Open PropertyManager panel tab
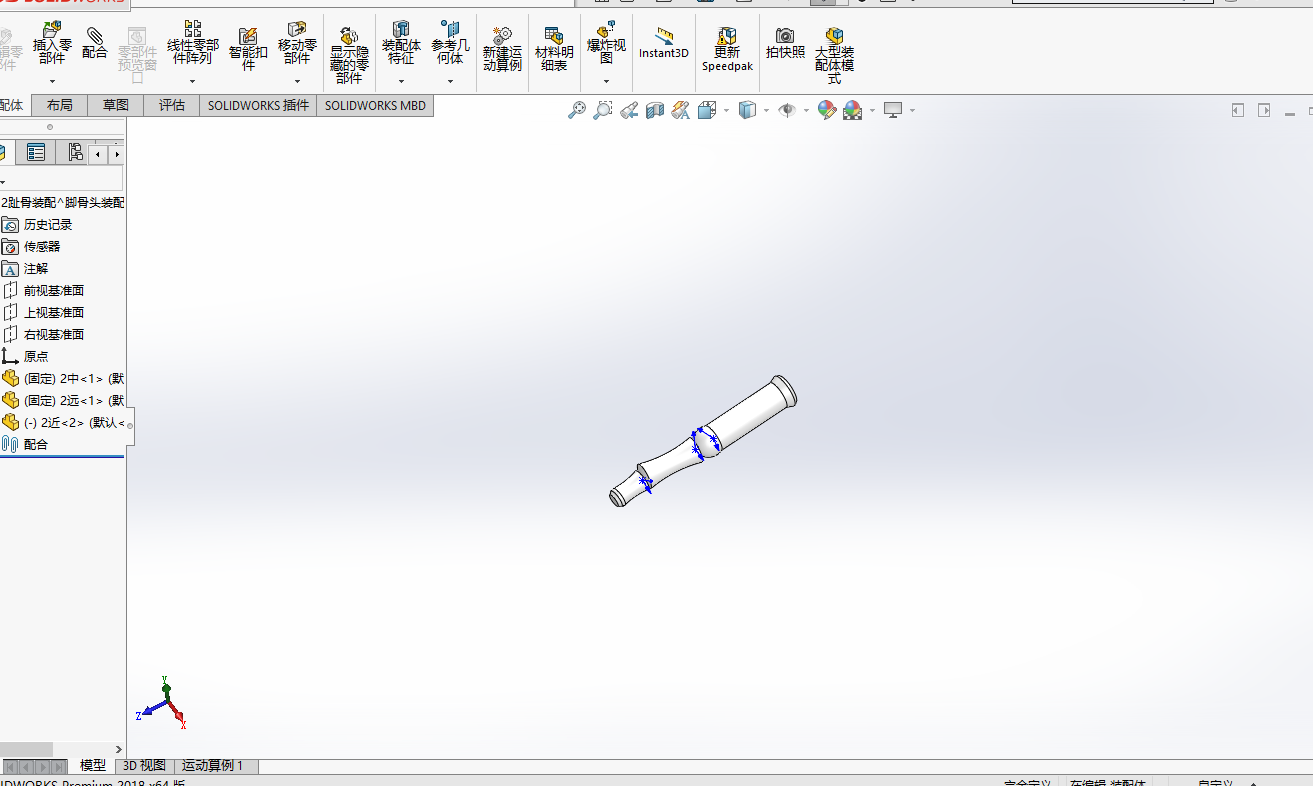 click(x=36, y=153)
